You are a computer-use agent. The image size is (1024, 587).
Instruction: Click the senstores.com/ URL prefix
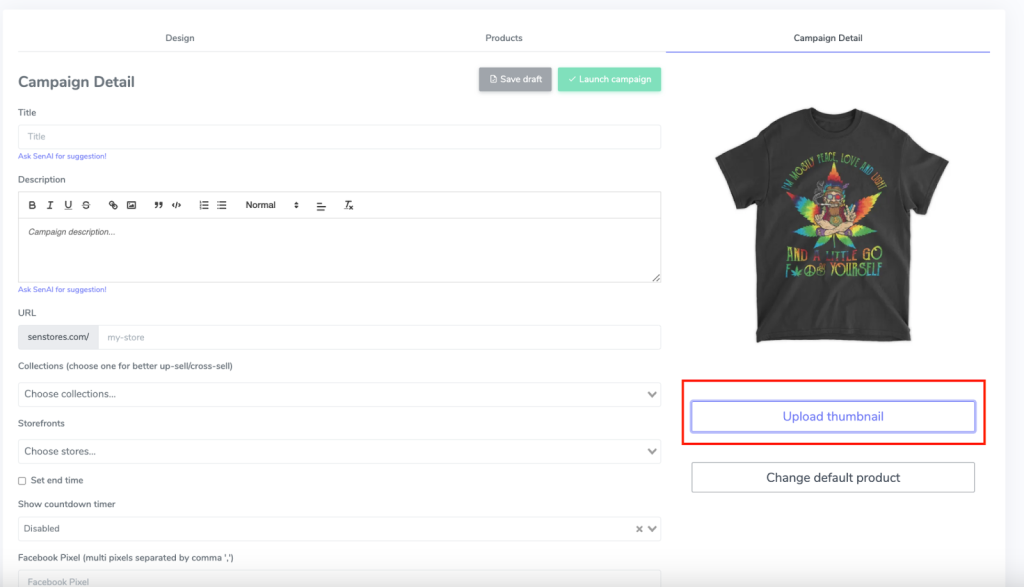coord(58,338)
